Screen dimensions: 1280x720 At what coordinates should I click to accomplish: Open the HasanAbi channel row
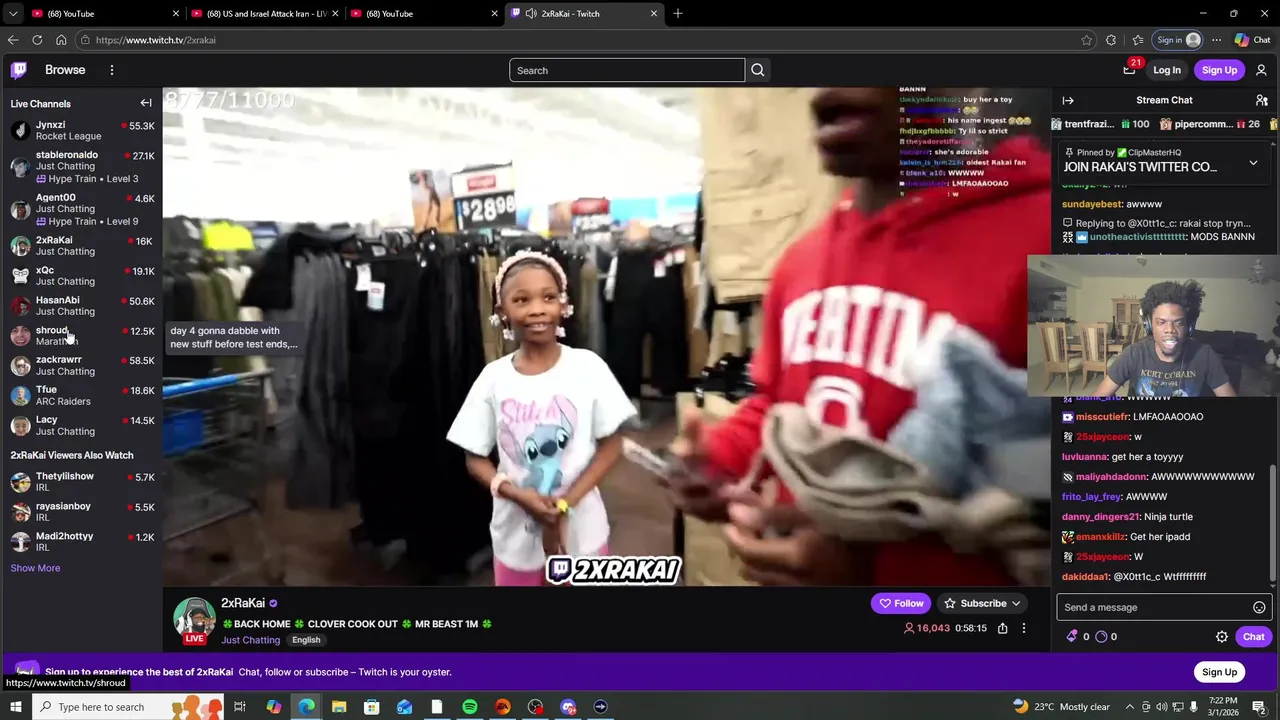click(x=82, y=306)
